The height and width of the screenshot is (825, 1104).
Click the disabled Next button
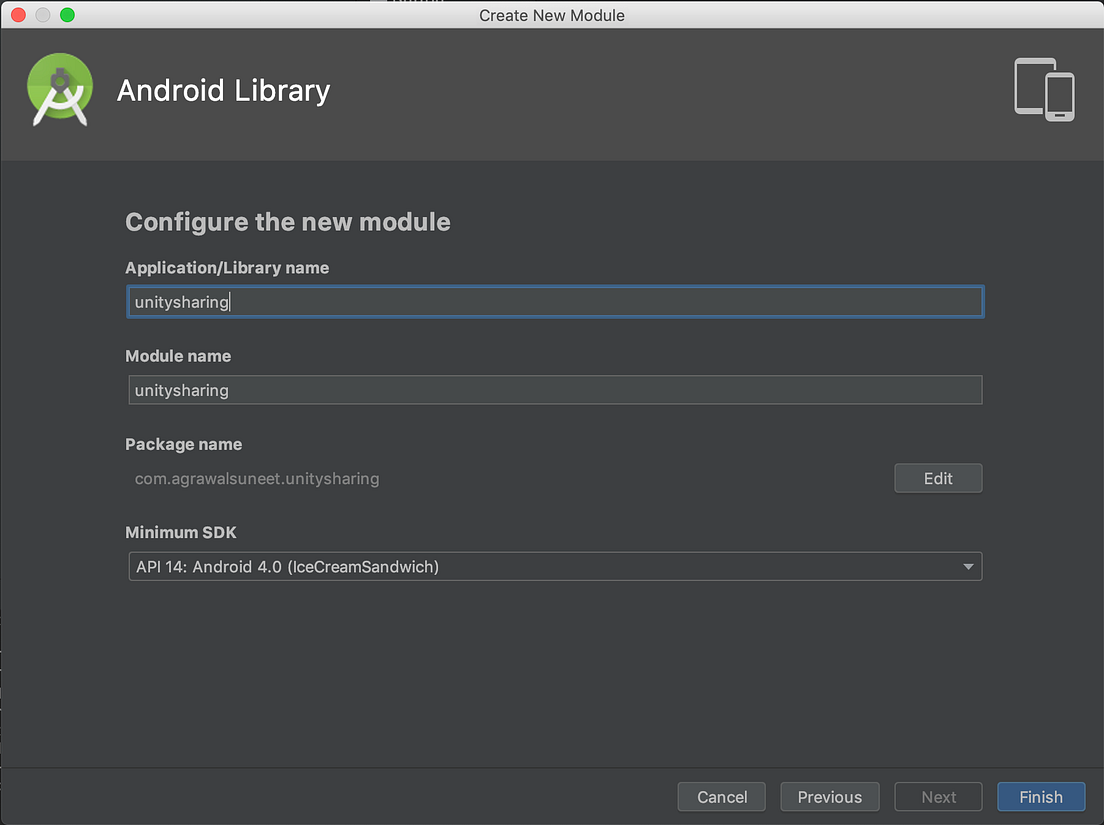click(x=937, y=796)
